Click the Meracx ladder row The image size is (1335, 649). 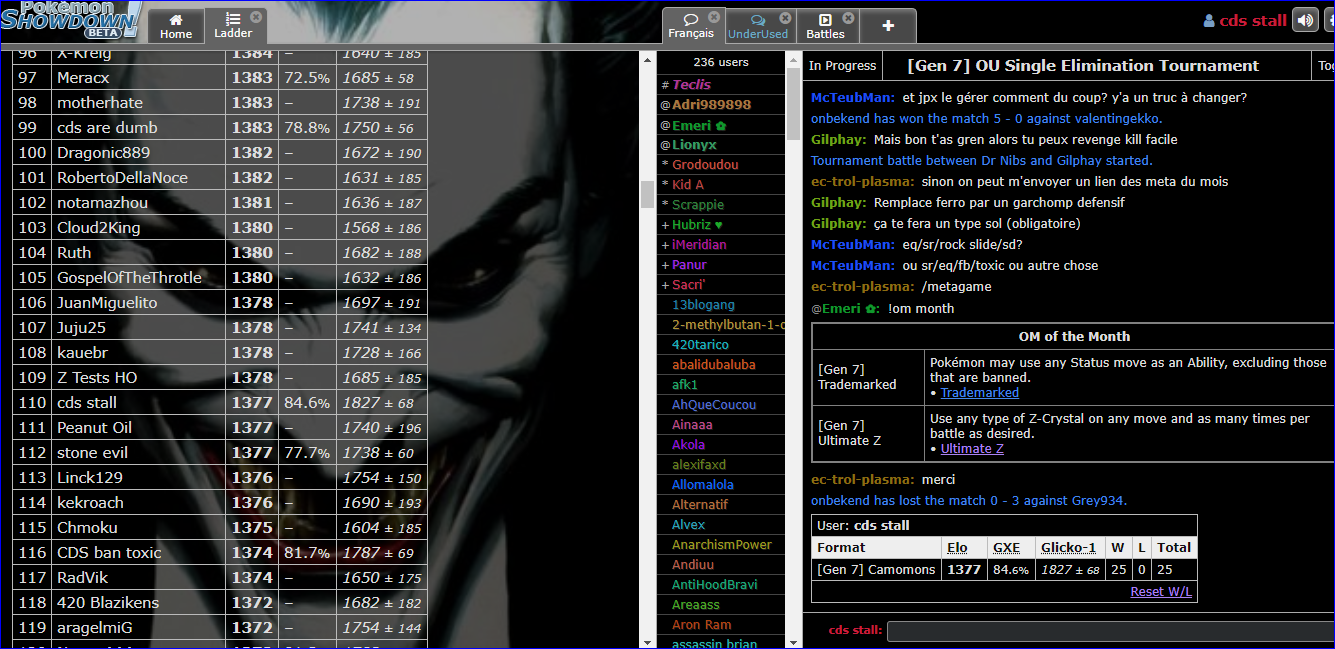pos(220,78)
